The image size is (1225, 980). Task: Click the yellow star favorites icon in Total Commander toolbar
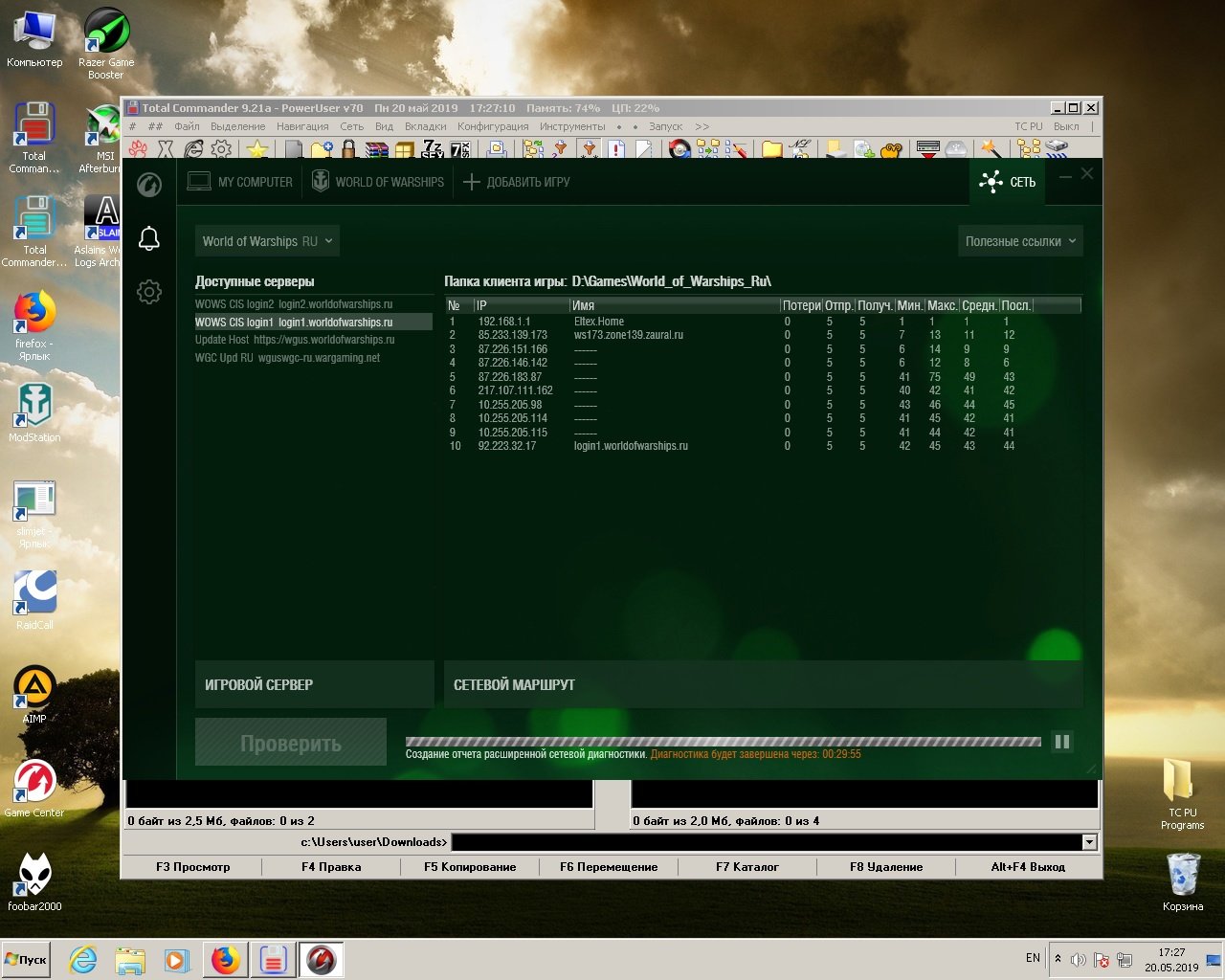pyautogui.click(x=256, y=149)
